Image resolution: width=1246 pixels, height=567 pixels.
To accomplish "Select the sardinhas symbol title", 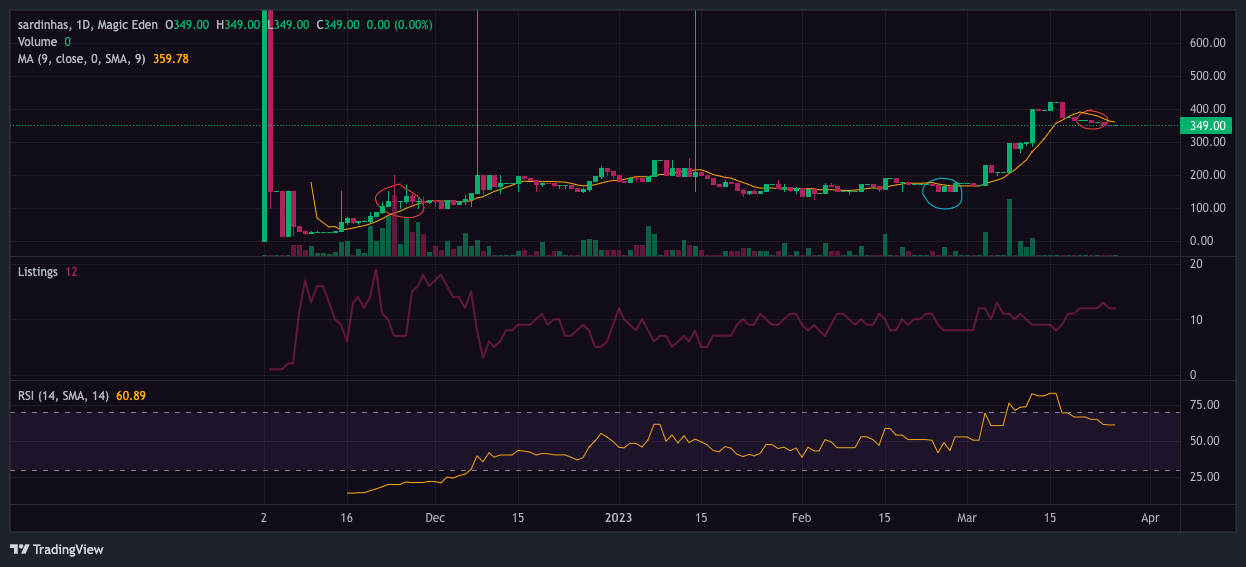I will click(88, 24).
